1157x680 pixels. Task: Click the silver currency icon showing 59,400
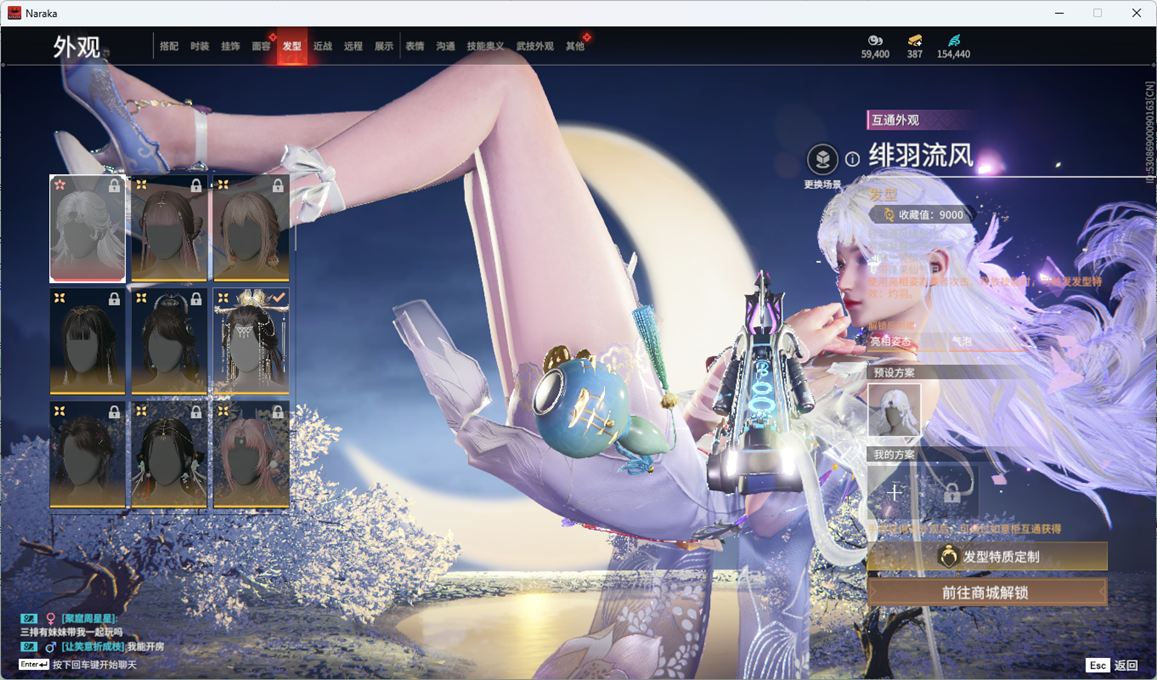pyautogui.click(x=875, y=40)
